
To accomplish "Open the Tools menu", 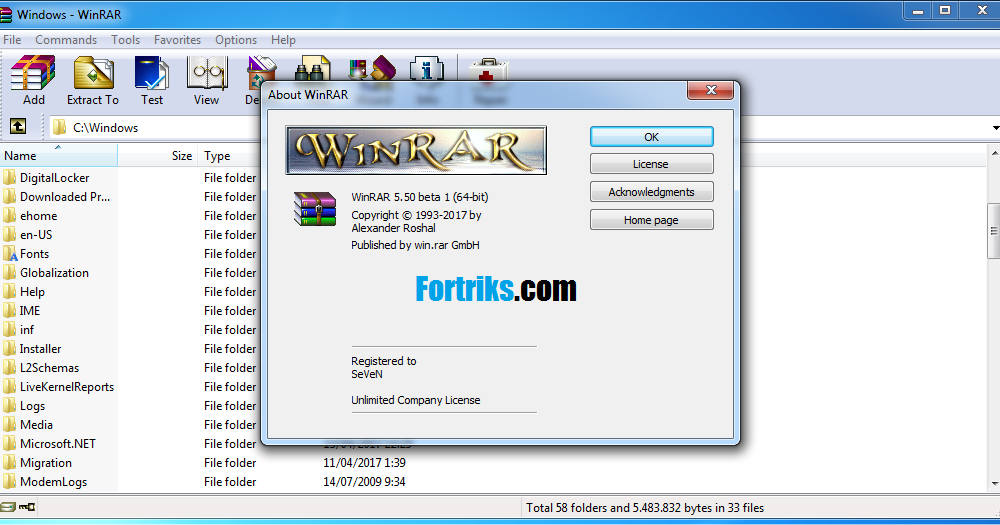I will click(x=125, y=40).
